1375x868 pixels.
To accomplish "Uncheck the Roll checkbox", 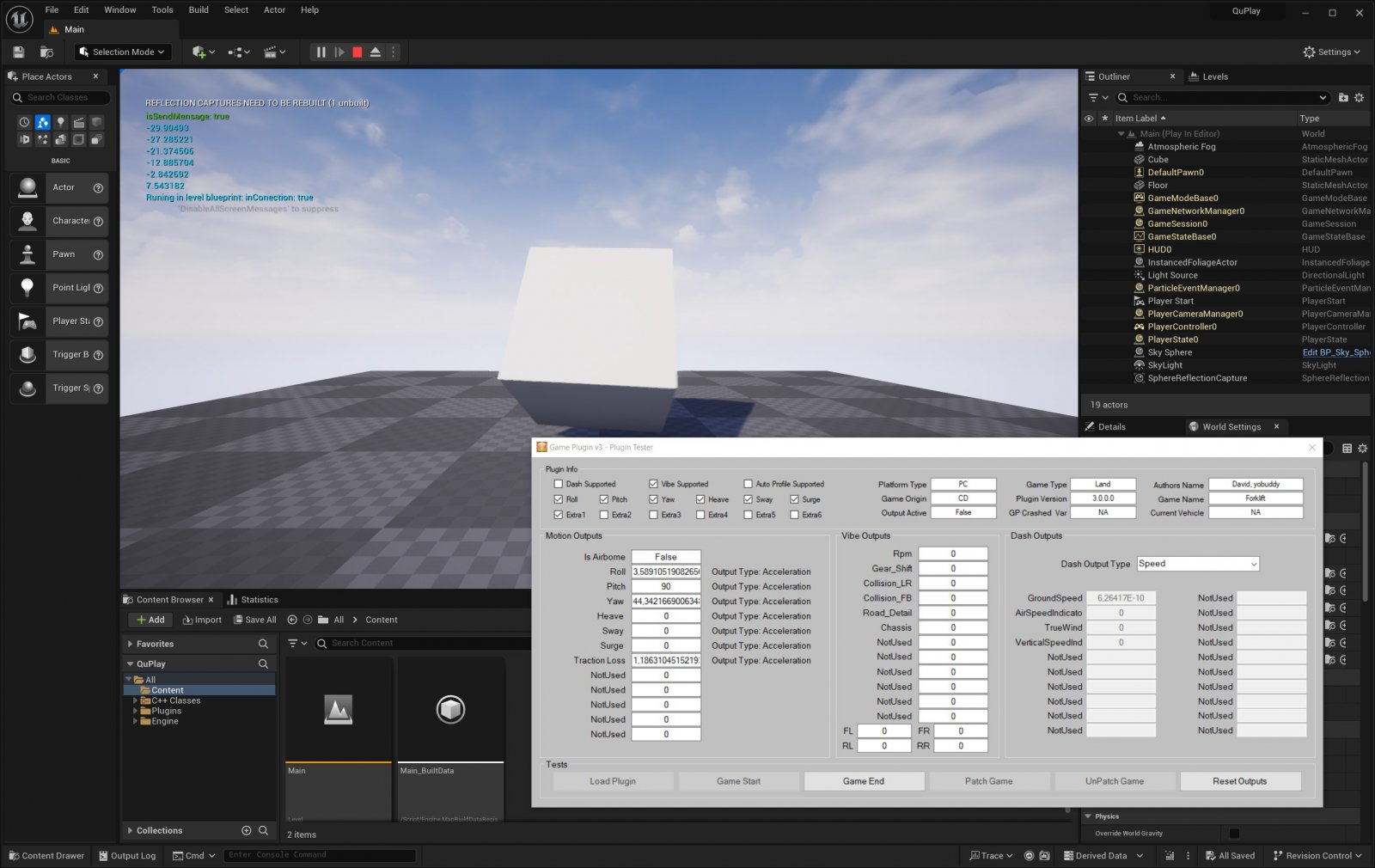I will point(559,499).
